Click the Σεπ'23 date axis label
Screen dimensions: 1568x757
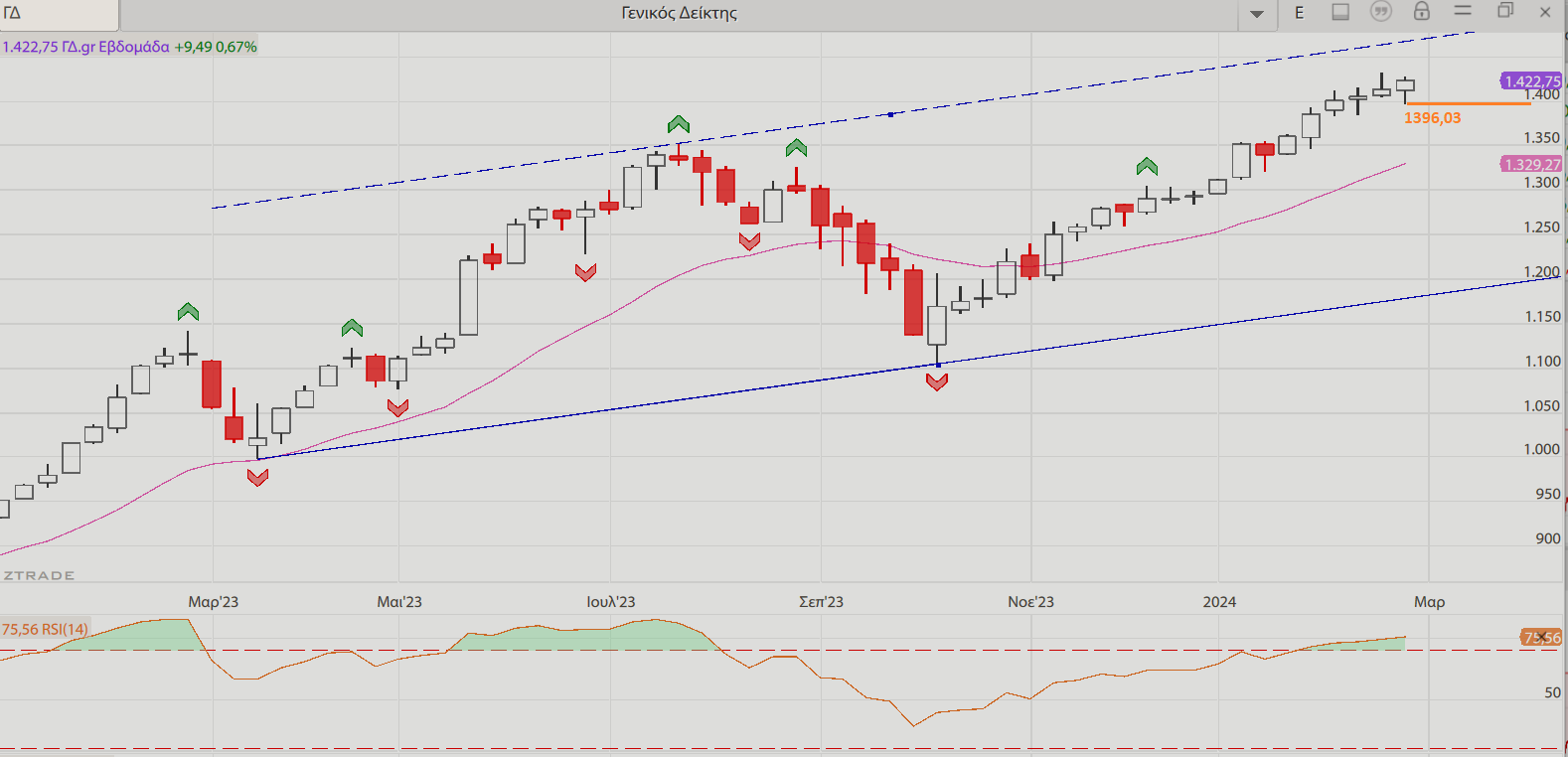[822, 602]
